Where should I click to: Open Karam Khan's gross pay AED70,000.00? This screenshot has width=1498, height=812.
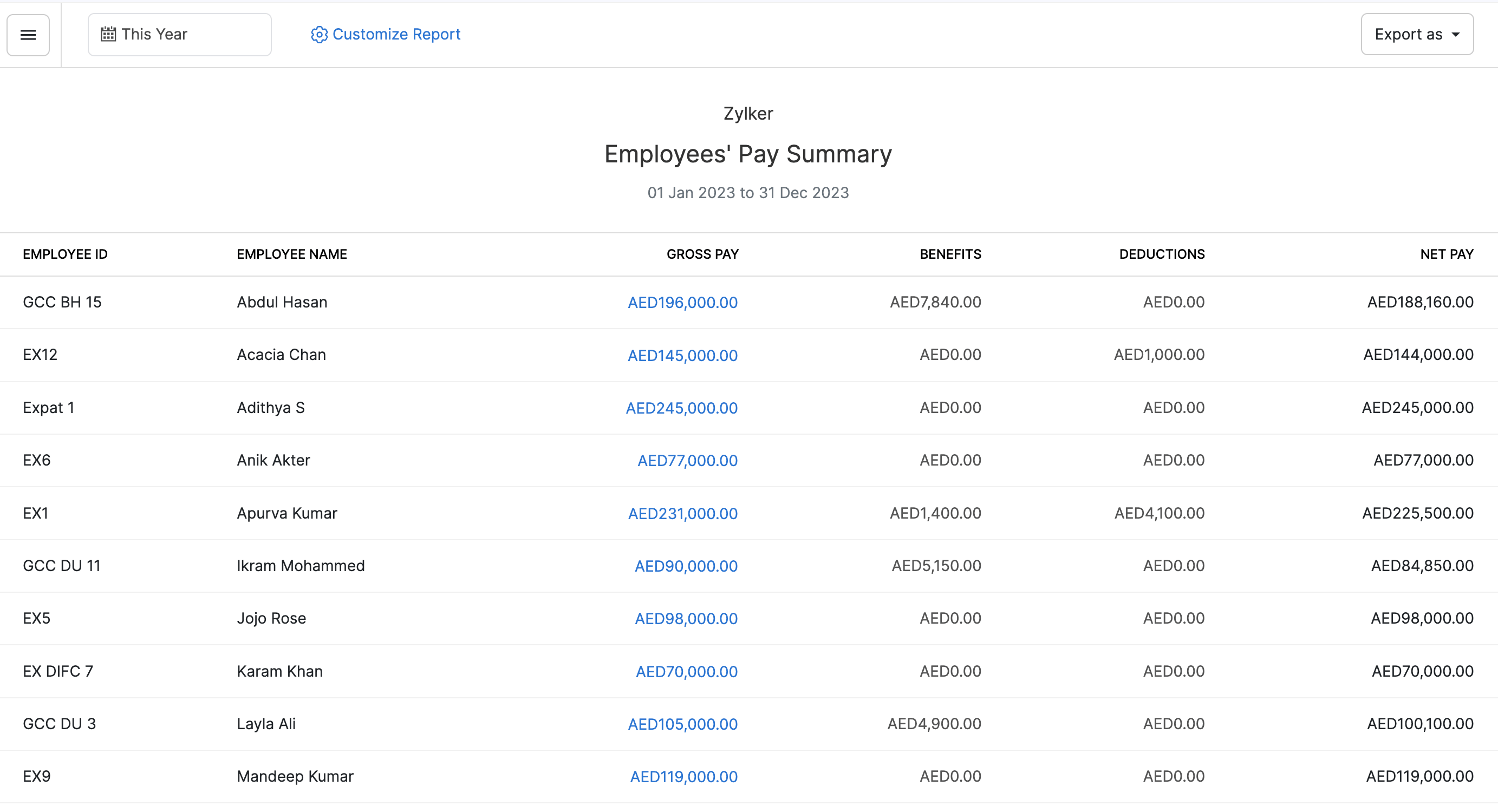click(x=686, y=671)
